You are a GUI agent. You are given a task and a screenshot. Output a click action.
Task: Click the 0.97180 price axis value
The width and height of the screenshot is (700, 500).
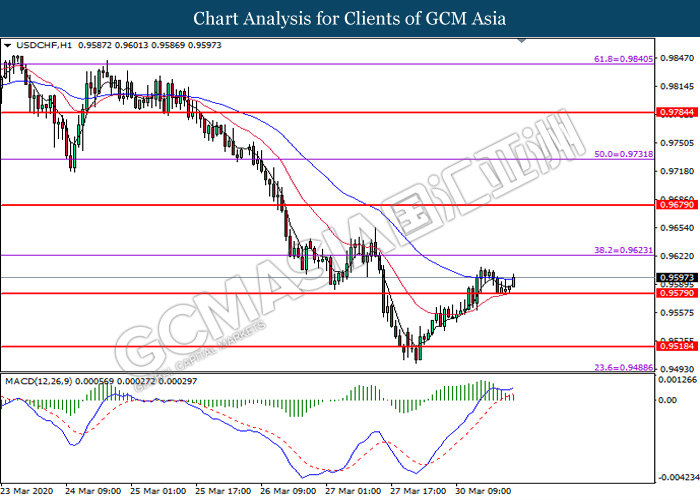(x=677, y=171)
